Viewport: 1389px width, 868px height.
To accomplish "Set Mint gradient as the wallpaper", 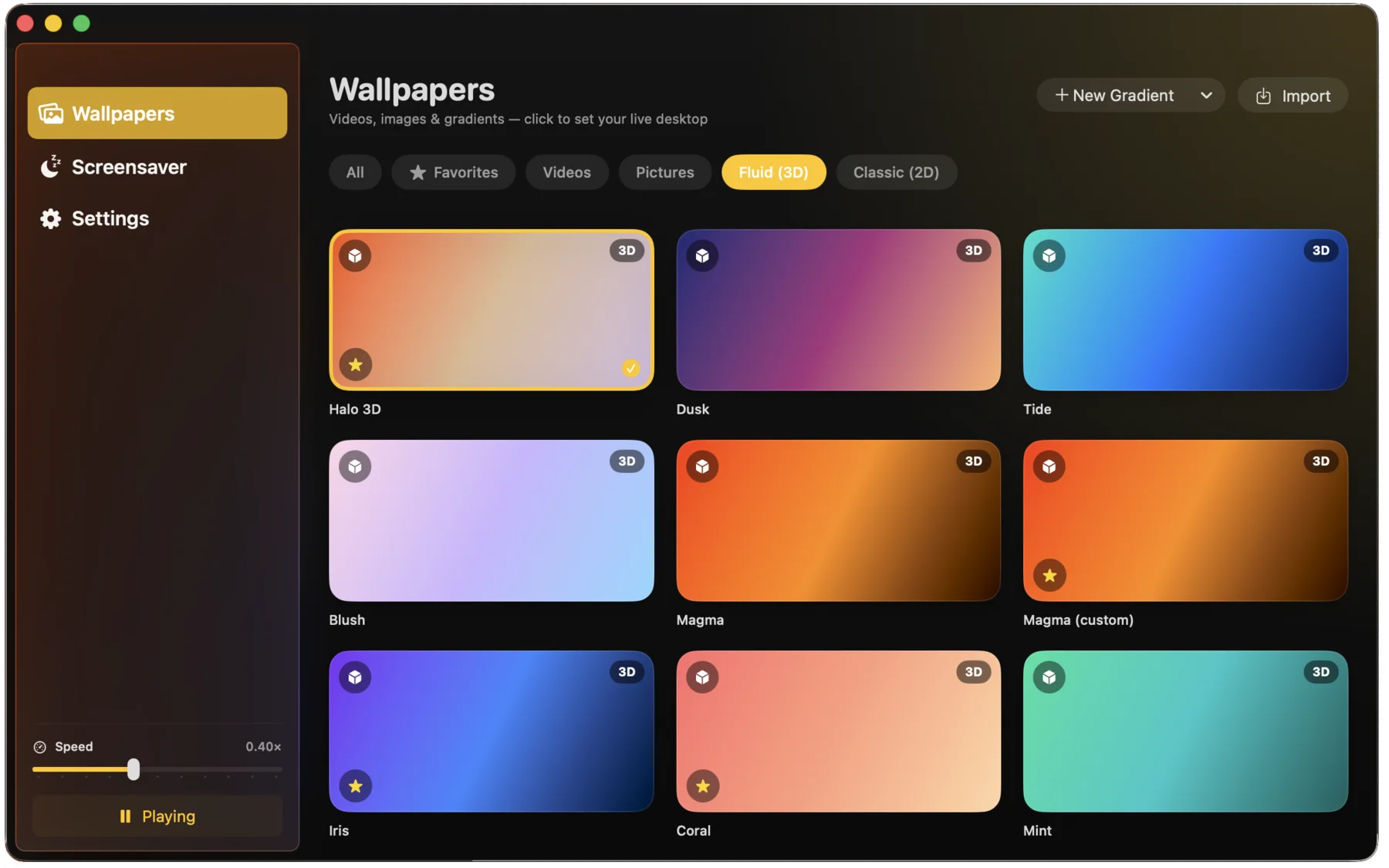I will tap(1185, 731).
